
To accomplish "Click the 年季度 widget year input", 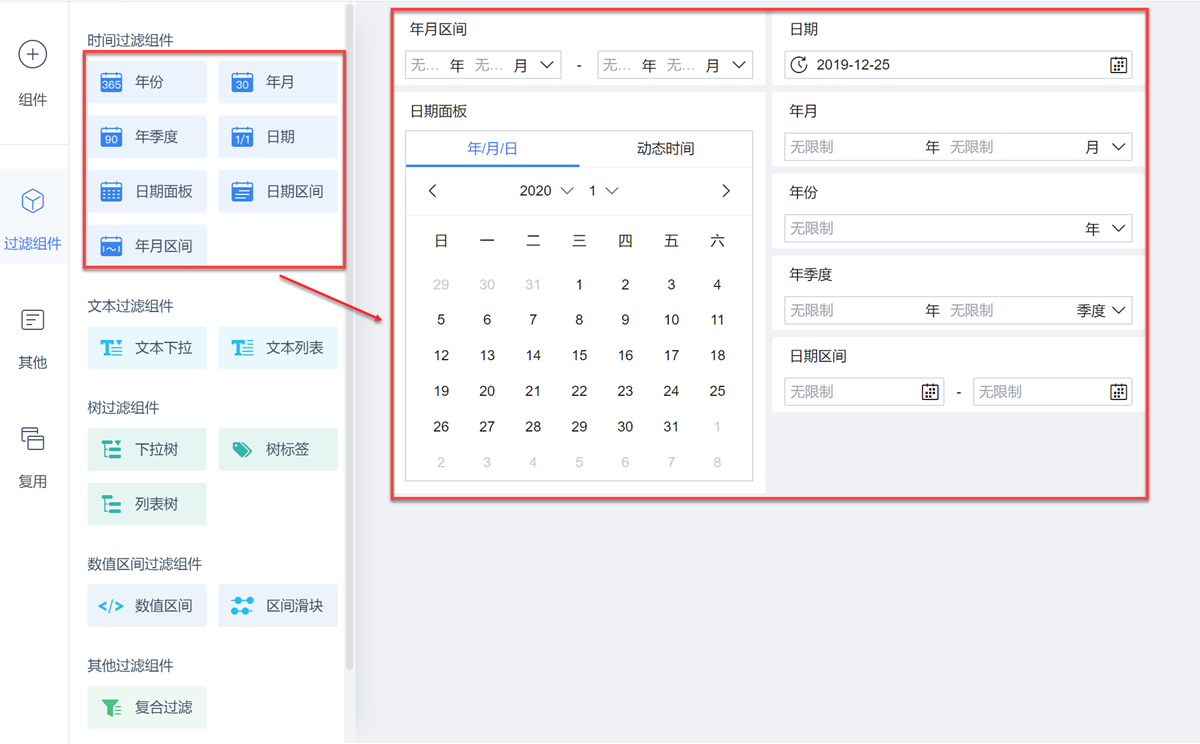I will (855, 311).
